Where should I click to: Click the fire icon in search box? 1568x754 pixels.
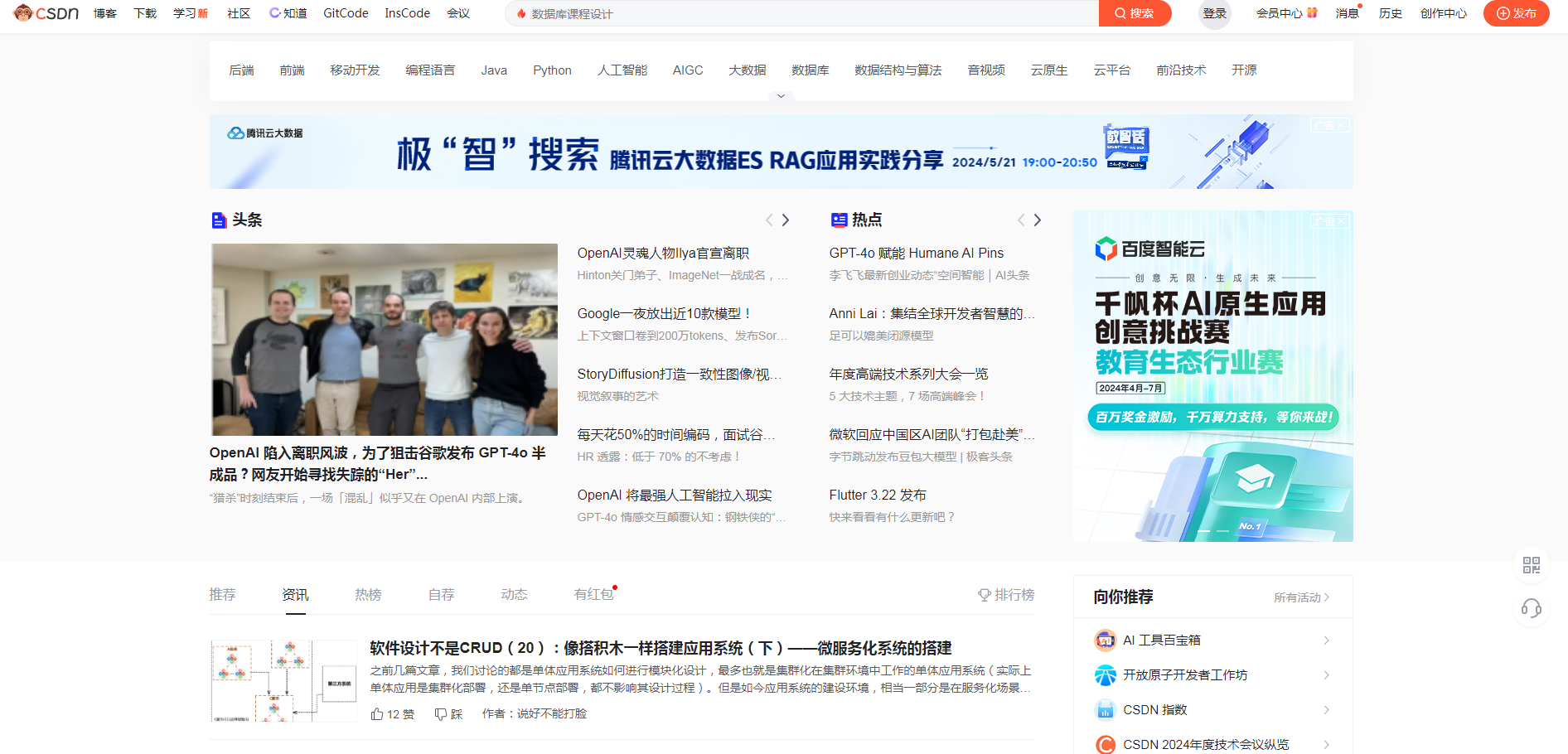521,14
